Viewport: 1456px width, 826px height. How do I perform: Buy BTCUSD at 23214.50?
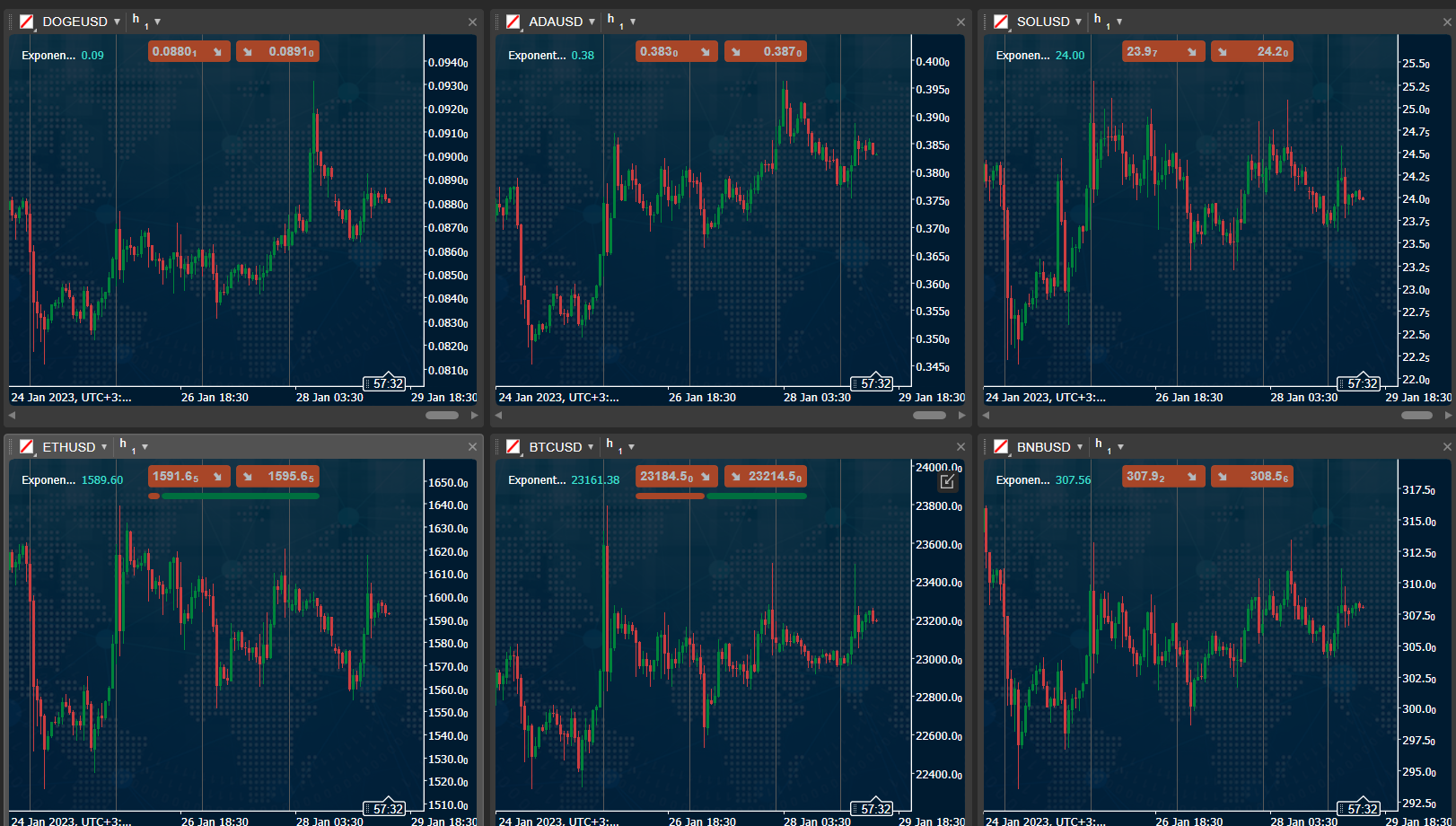[766, 477]
